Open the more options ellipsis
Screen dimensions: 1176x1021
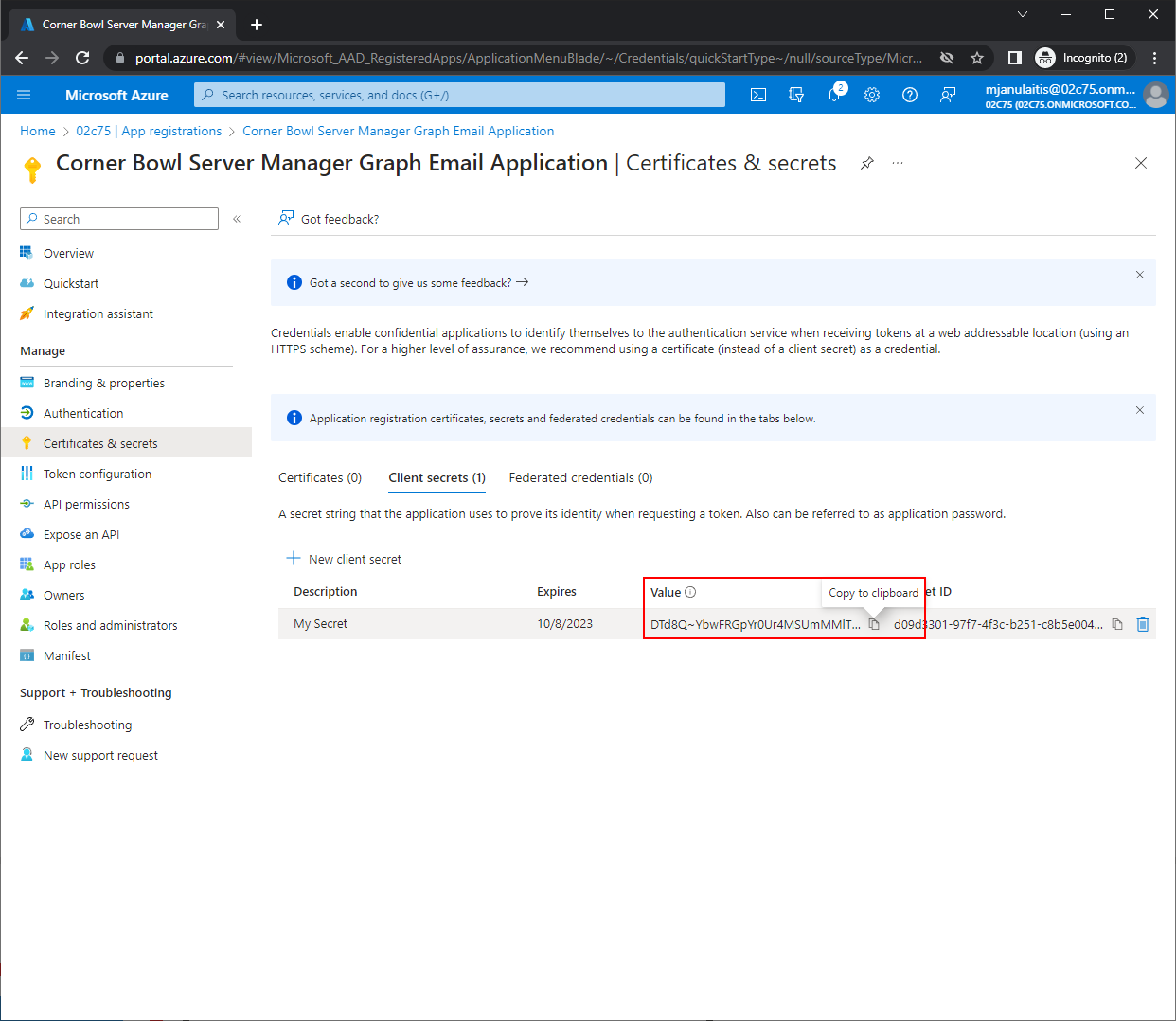898,163
